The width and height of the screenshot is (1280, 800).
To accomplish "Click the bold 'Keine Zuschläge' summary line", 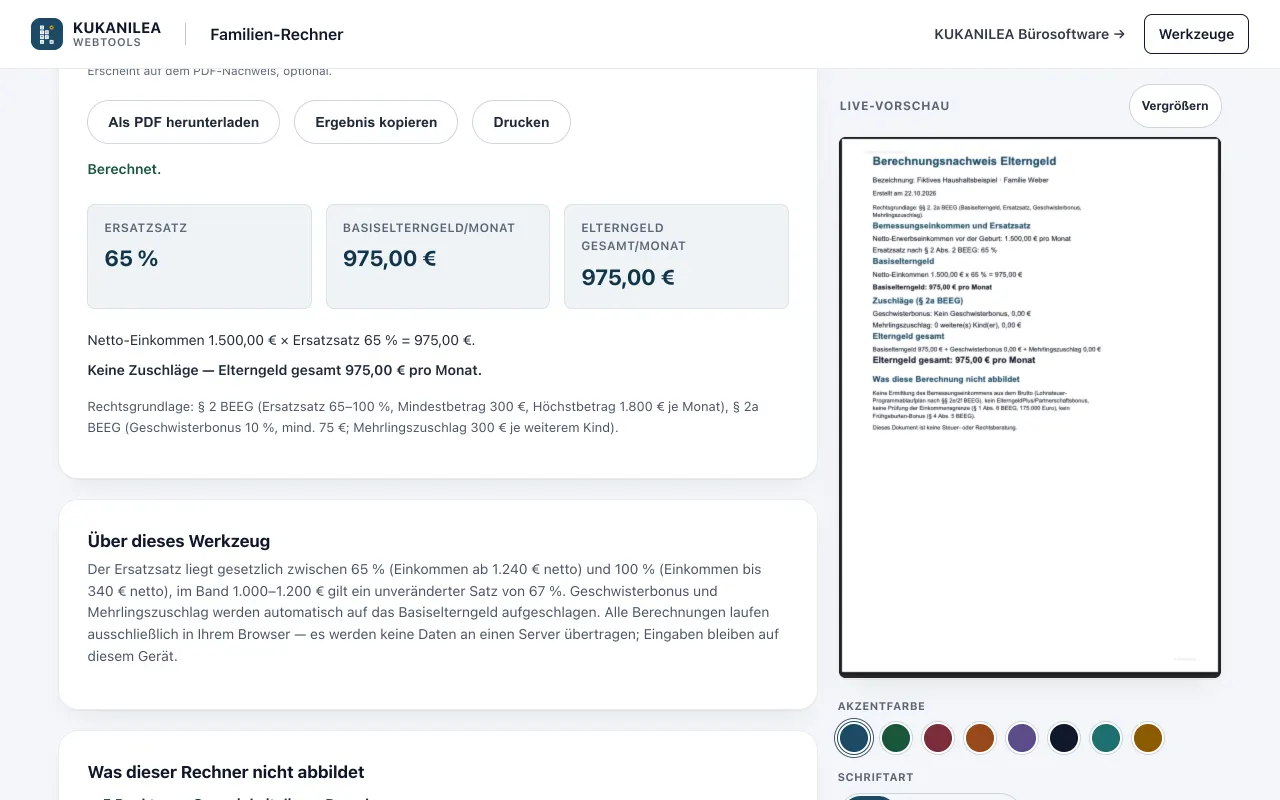I will tap(285, 370).
